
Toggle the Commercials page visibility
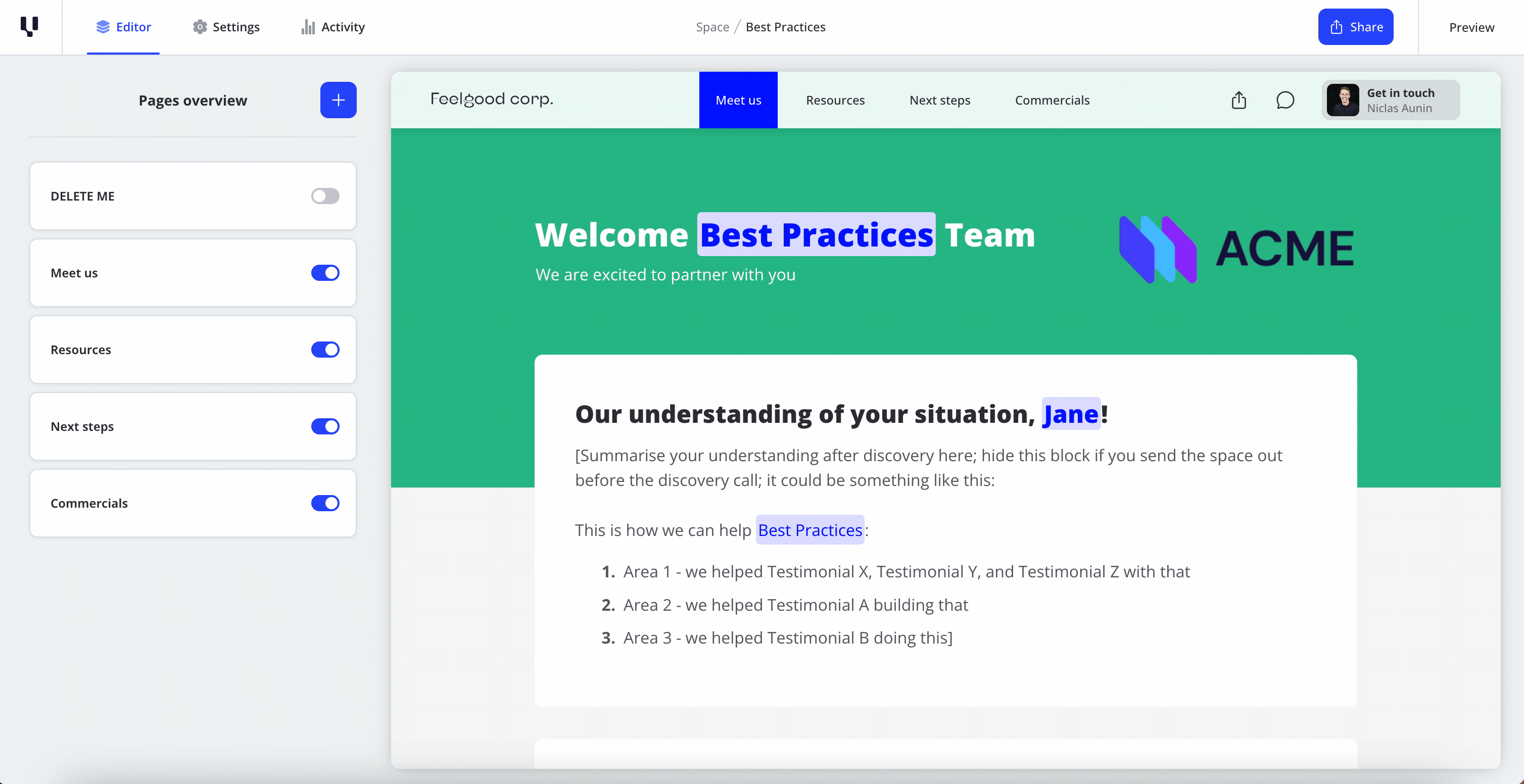(325, 503)
